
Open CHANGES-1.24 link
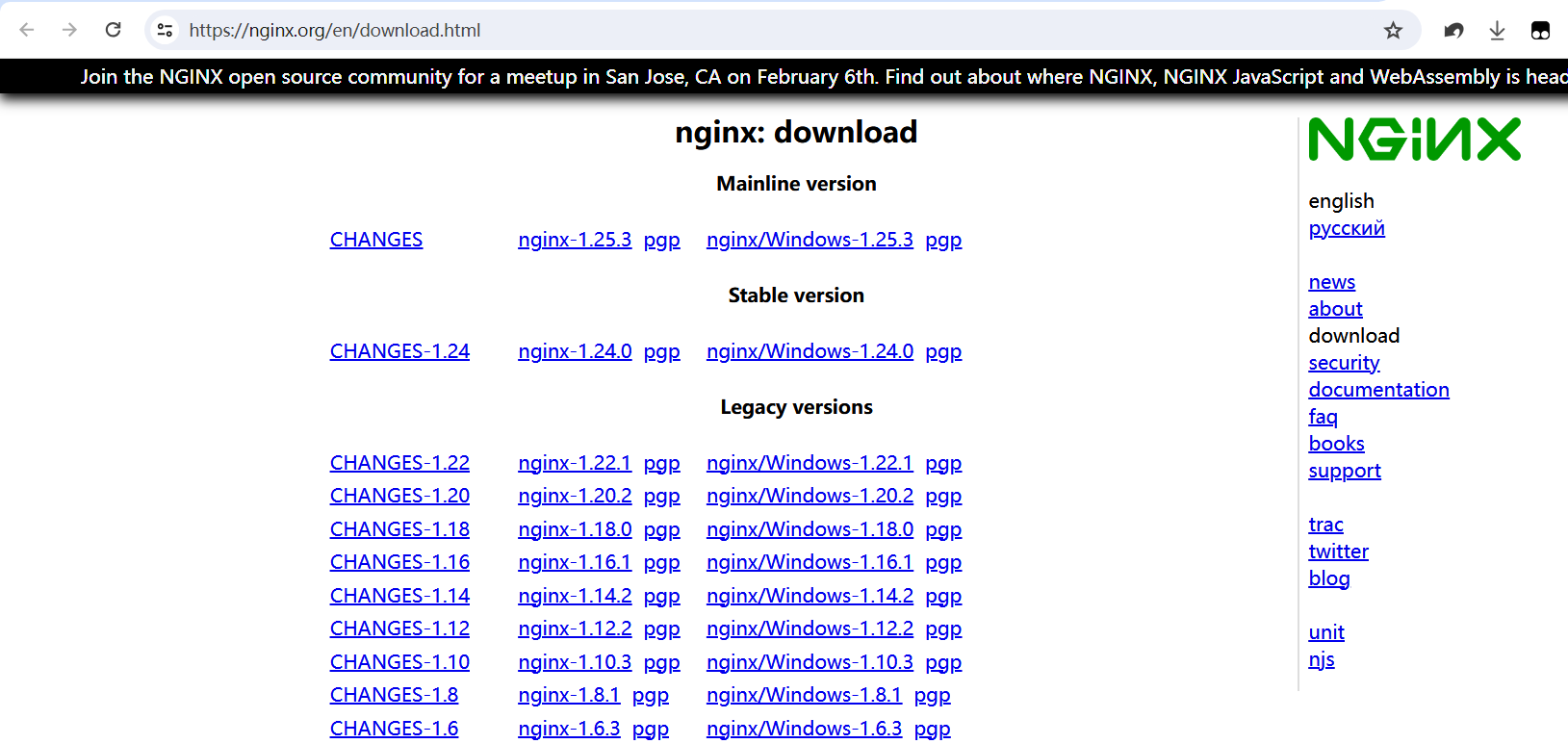(x=399, y=351)
